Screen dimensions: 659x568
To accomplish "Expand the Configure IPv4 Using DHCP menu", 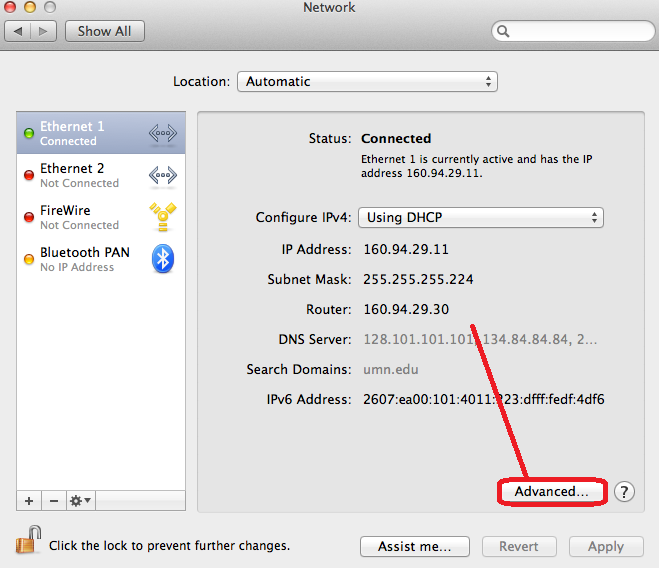I will click(x=481, y=217).
